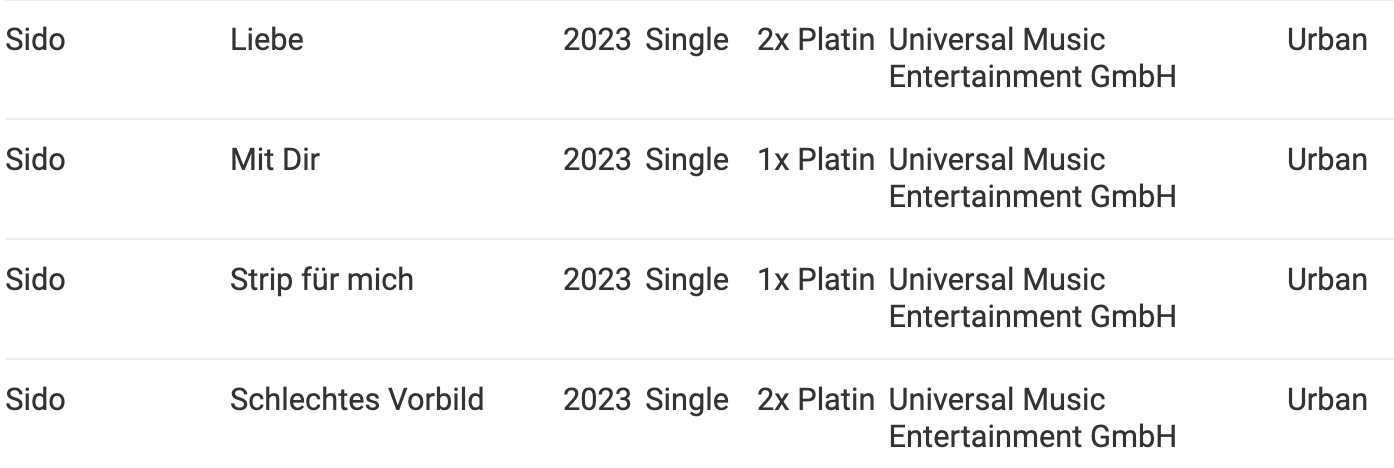Select "2x Platin" in Schlechtes Vorbild row

(x=816, y=400)
